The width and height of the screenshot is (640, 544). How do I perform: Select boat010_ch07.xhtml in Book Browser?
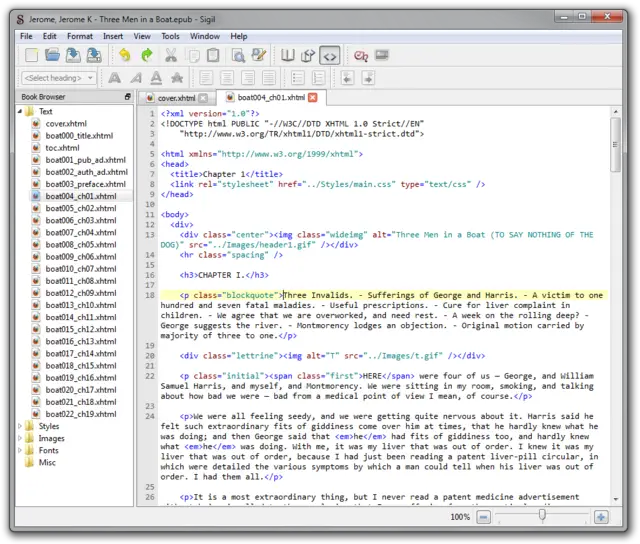(79, 269)
